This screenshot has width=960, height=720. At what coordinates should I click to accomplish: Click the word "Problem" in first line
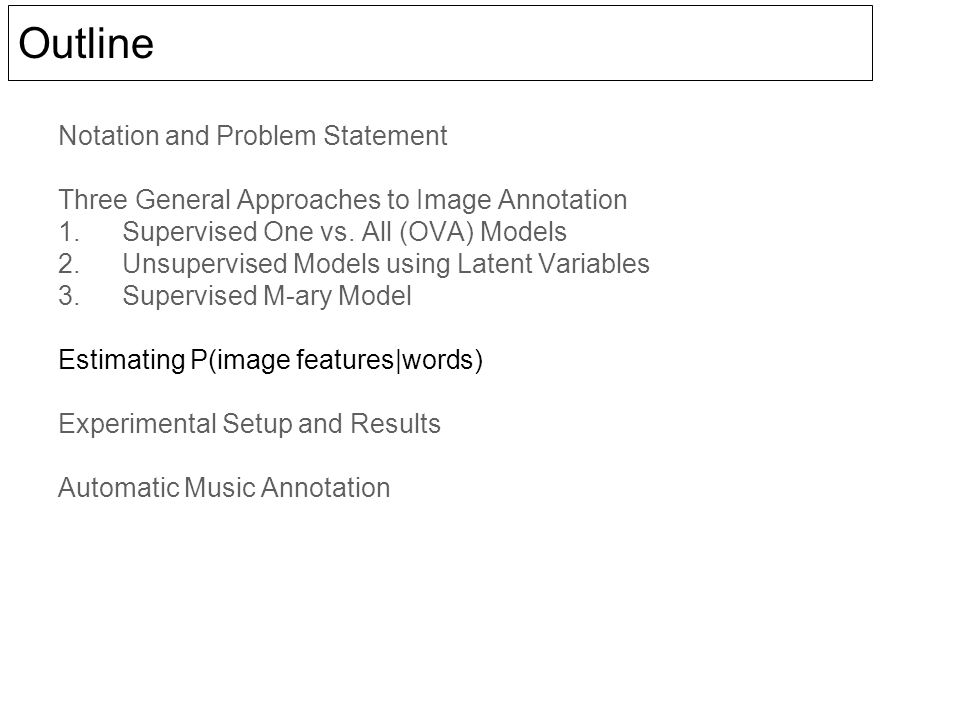(266, 135)
